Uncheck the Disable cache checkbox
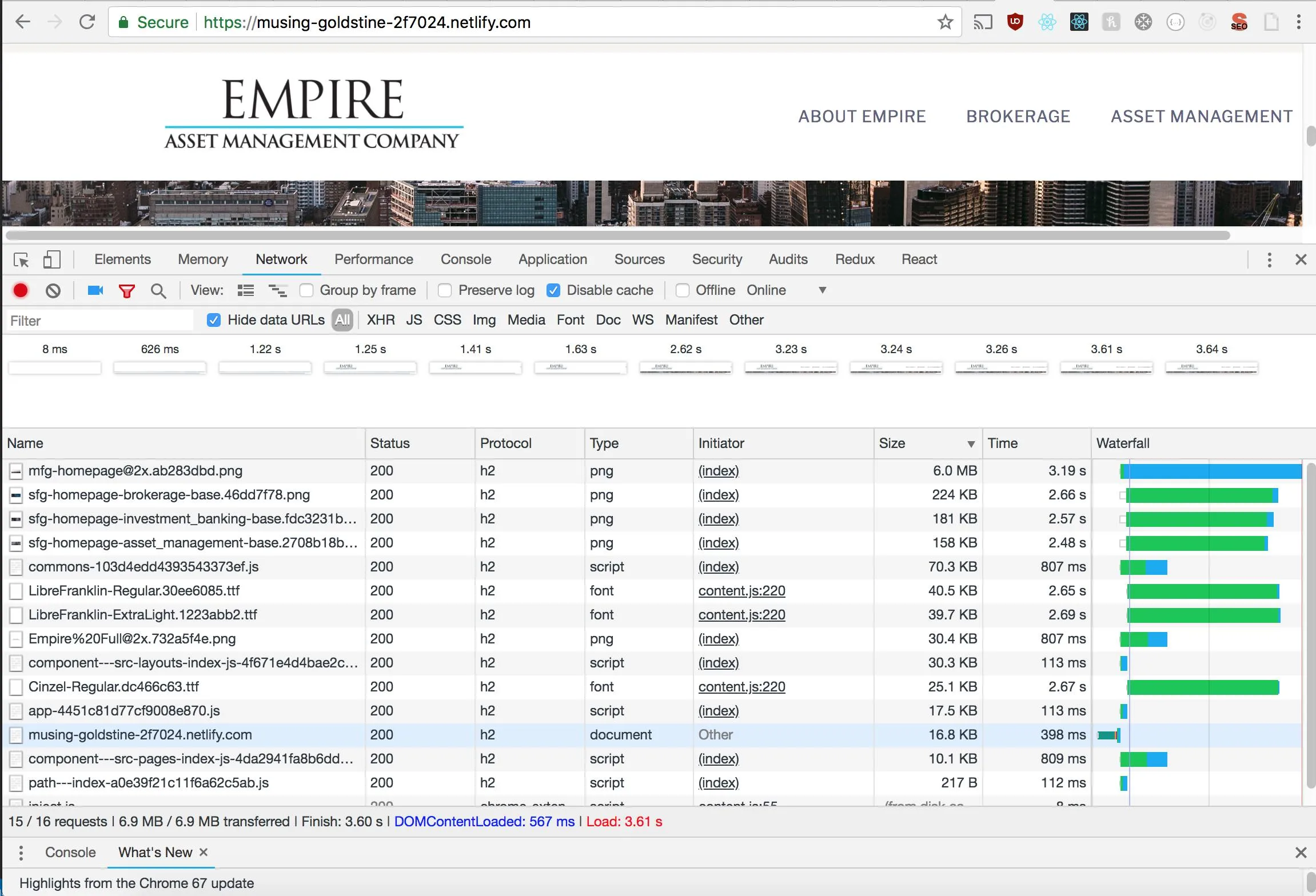The width and height of the screenshot is (1316, 896). tap(553, 290)
